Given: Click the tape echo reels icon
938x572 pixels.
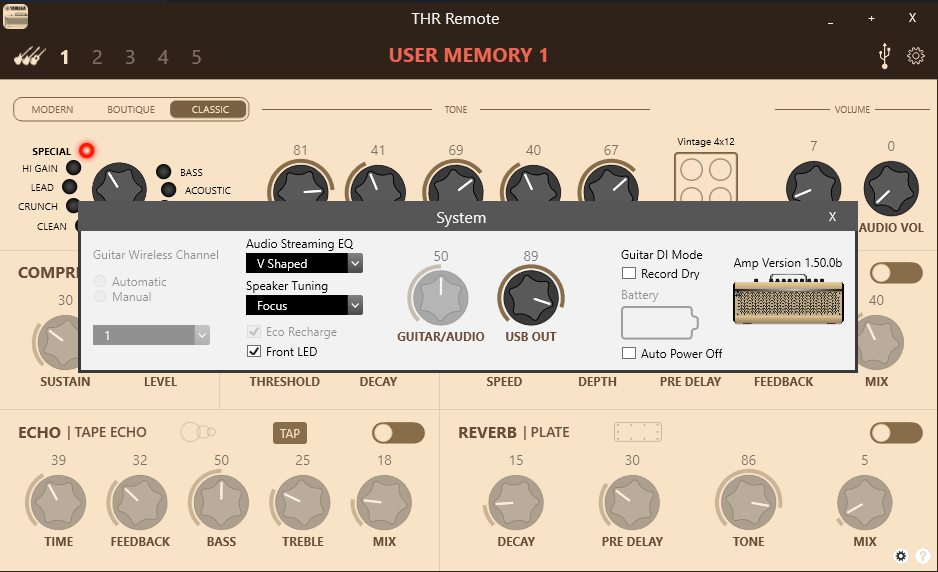Looking at the screenshot, I should [x=198, y=432].
